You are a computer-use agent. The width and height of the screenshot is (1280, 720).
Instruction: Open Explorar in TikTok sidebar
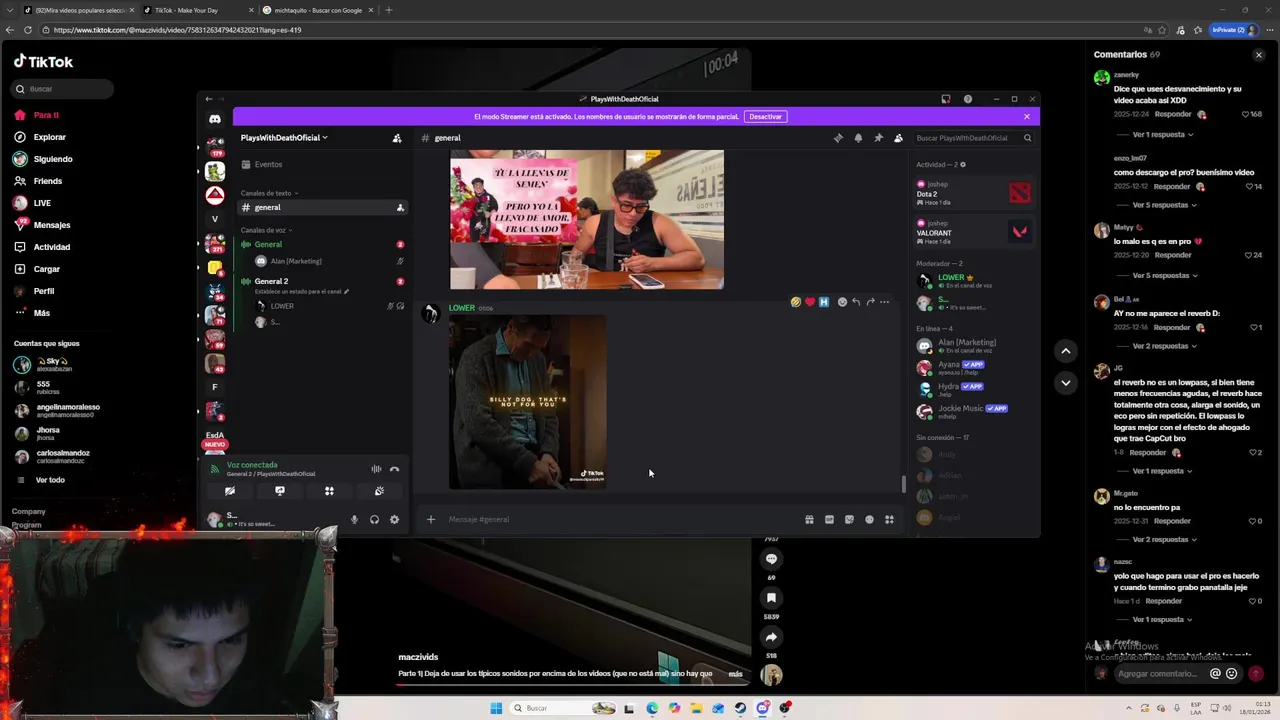[x=50, y=137]
